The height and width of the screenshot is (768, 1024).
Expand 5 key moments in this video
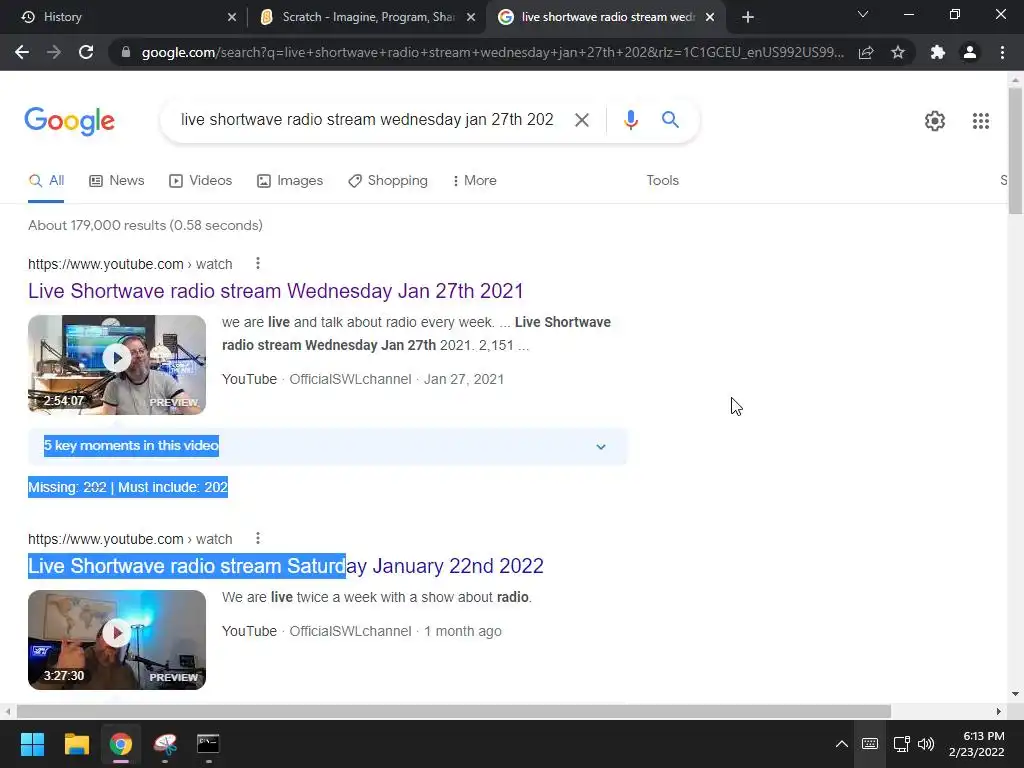tap(327, 447)
